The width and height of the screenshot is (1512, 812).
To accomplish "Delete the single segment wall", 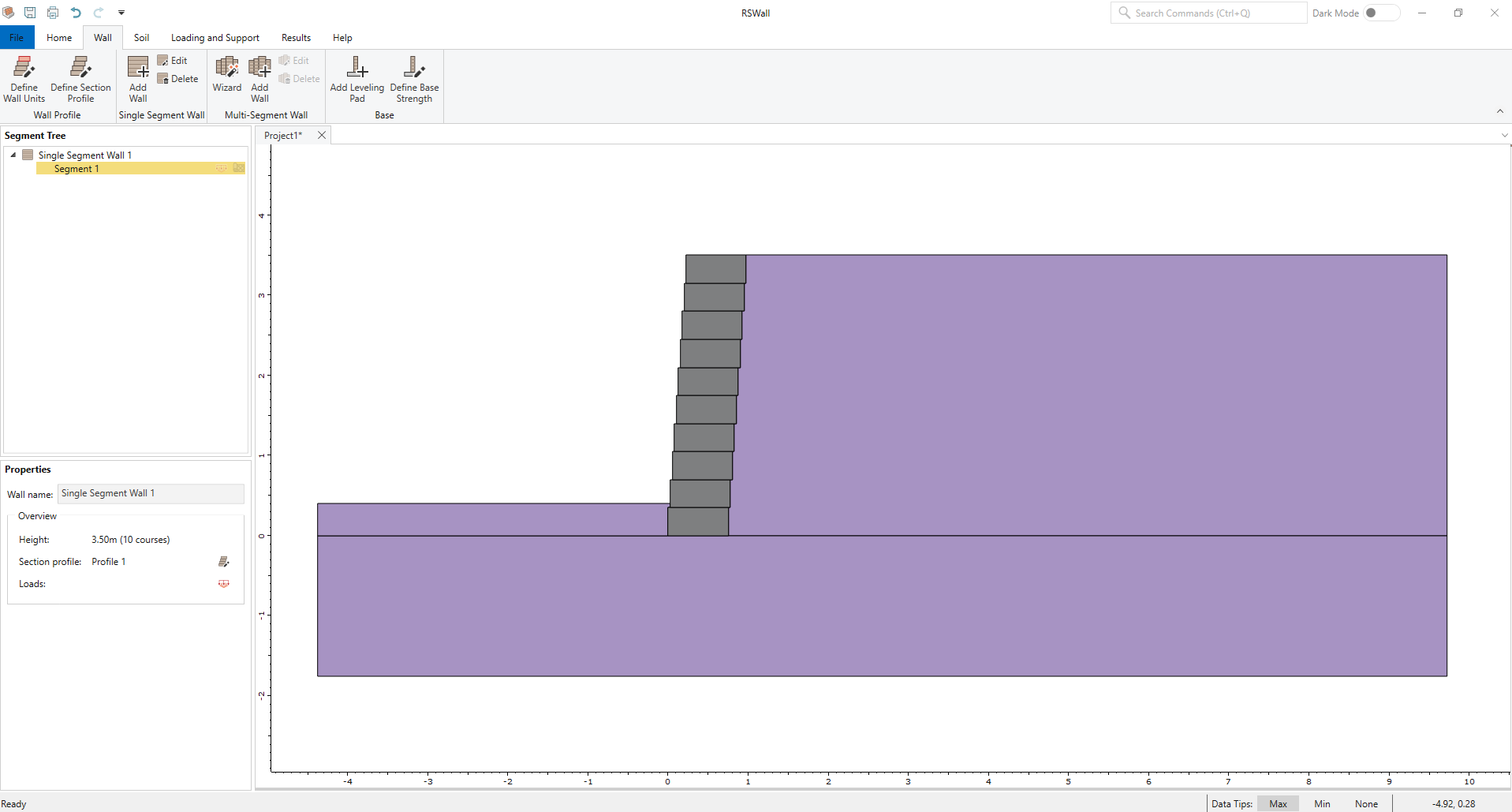I will (177, 79).
